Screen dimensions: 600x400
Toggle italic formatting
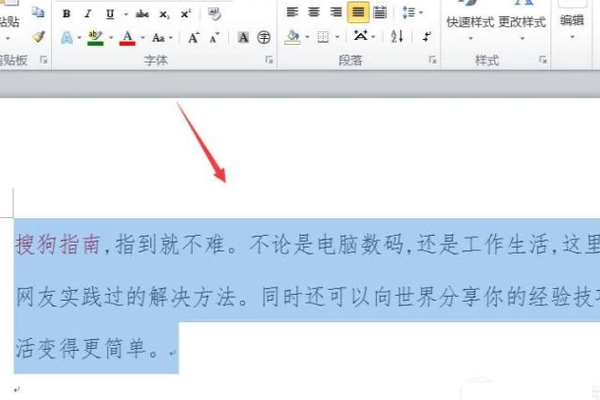(x=88, y=14)
